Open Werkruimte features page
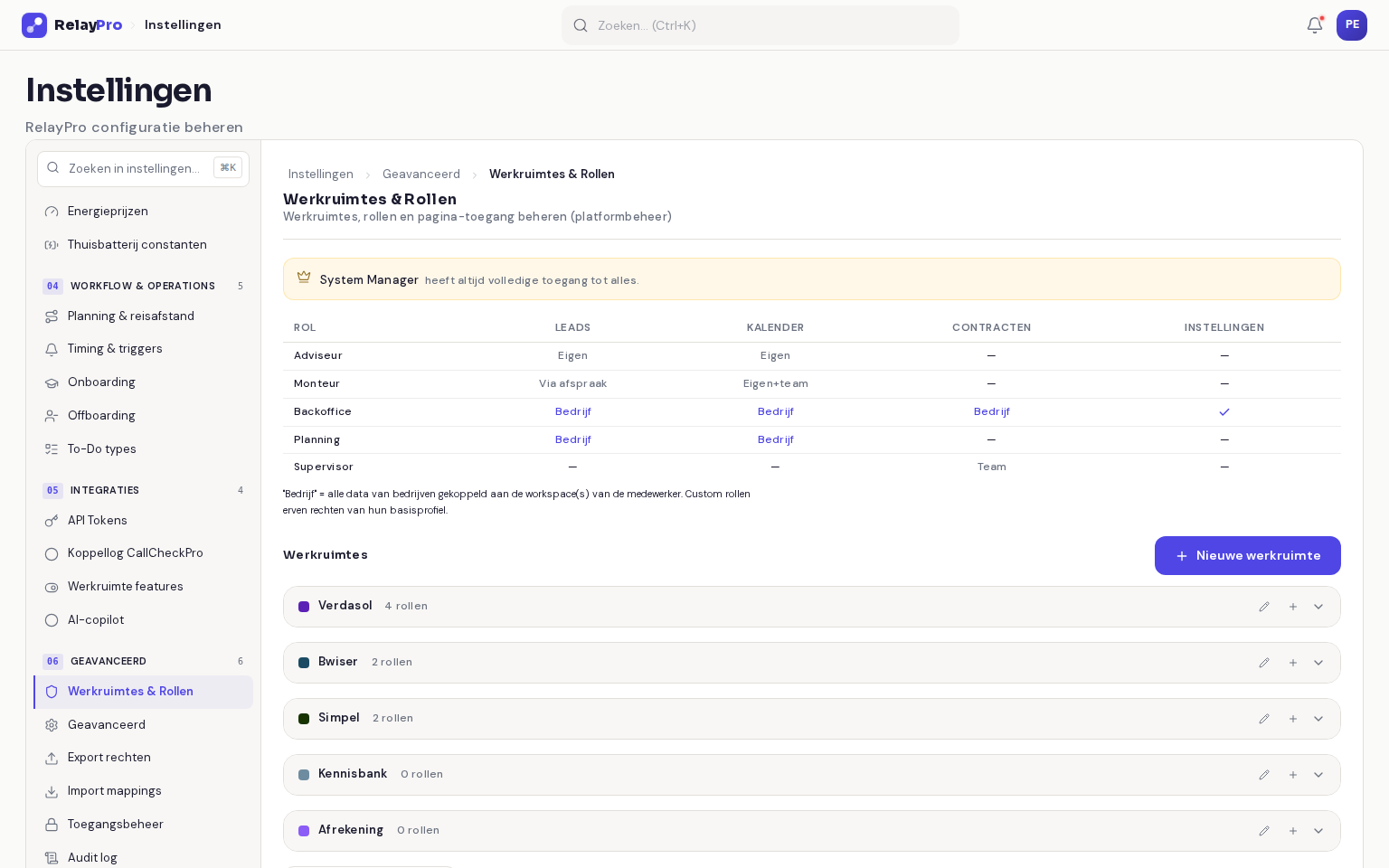The image size is (1389, 868). (143, 587)
